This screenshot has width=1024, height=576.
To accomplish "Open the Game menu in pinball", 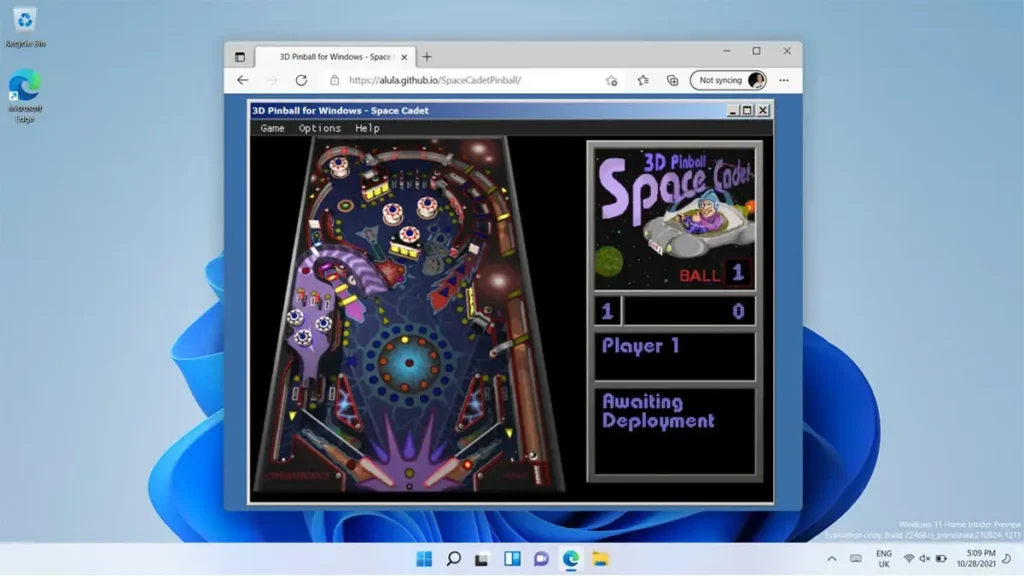I will tap(272, 128).
